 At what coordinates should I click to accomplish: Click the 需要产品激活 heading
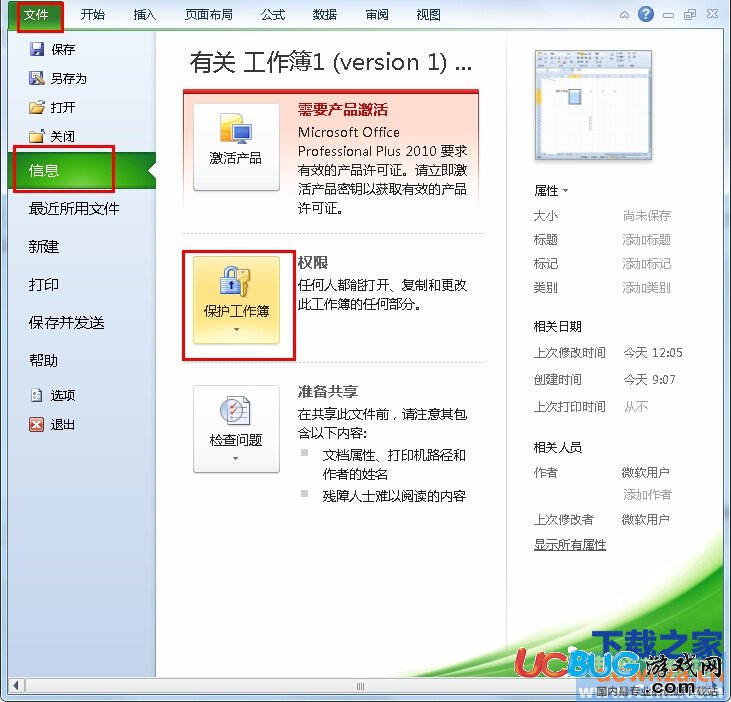tap(343, 110)
